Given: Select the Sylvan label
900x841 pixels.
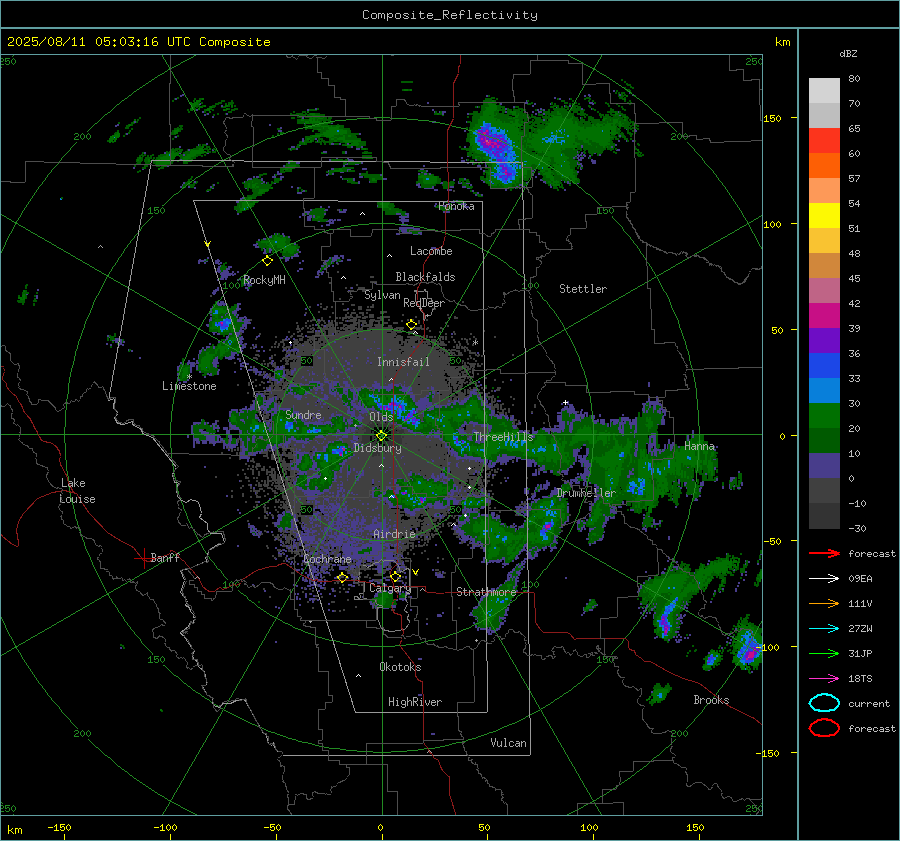Looking at the screenshot, I should [x=382, y=296].
